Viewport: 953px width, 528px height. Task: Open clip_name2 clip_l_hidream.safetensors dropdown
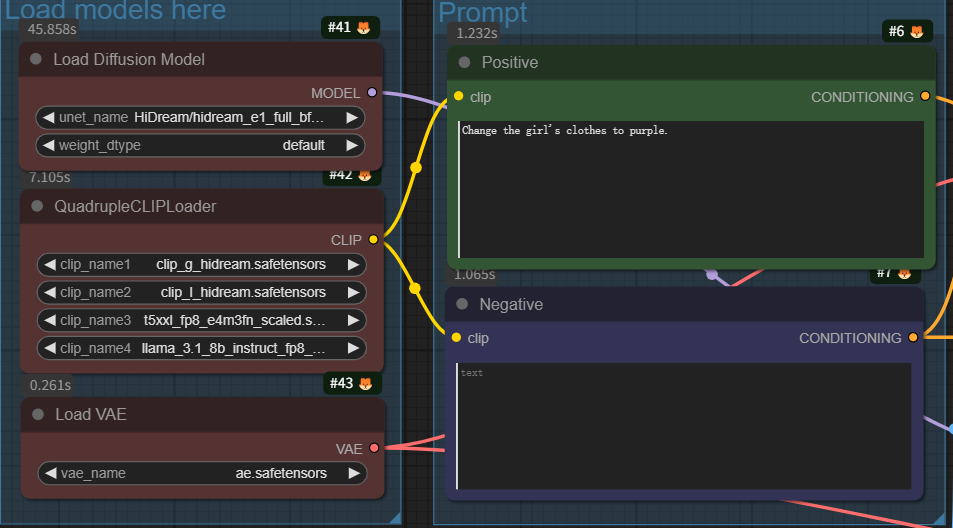(202, 292)
